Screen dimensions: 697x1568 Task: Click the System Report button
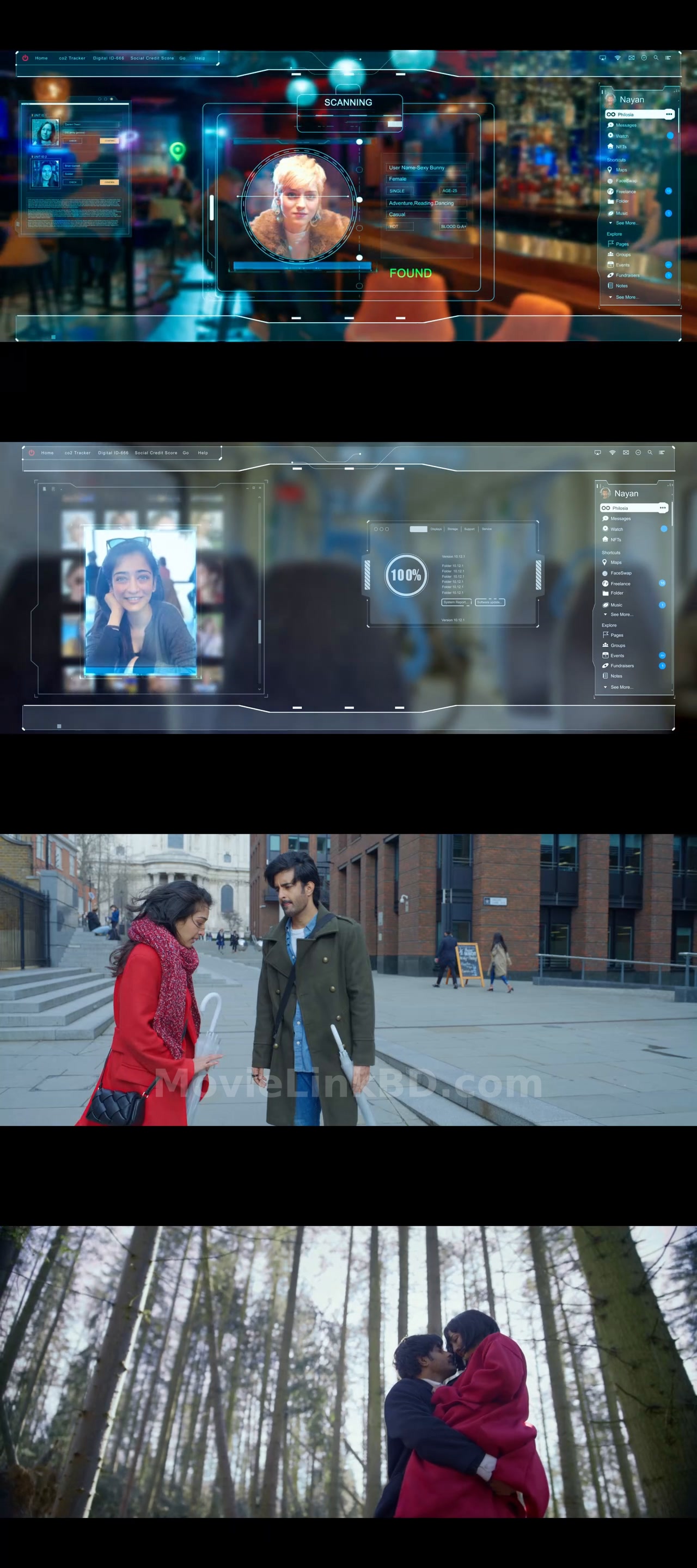[456, 602]
